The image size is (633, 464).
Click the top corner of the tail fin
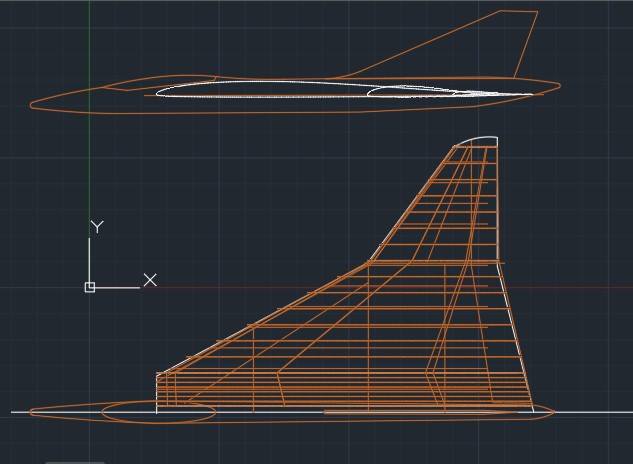point(537,12)
